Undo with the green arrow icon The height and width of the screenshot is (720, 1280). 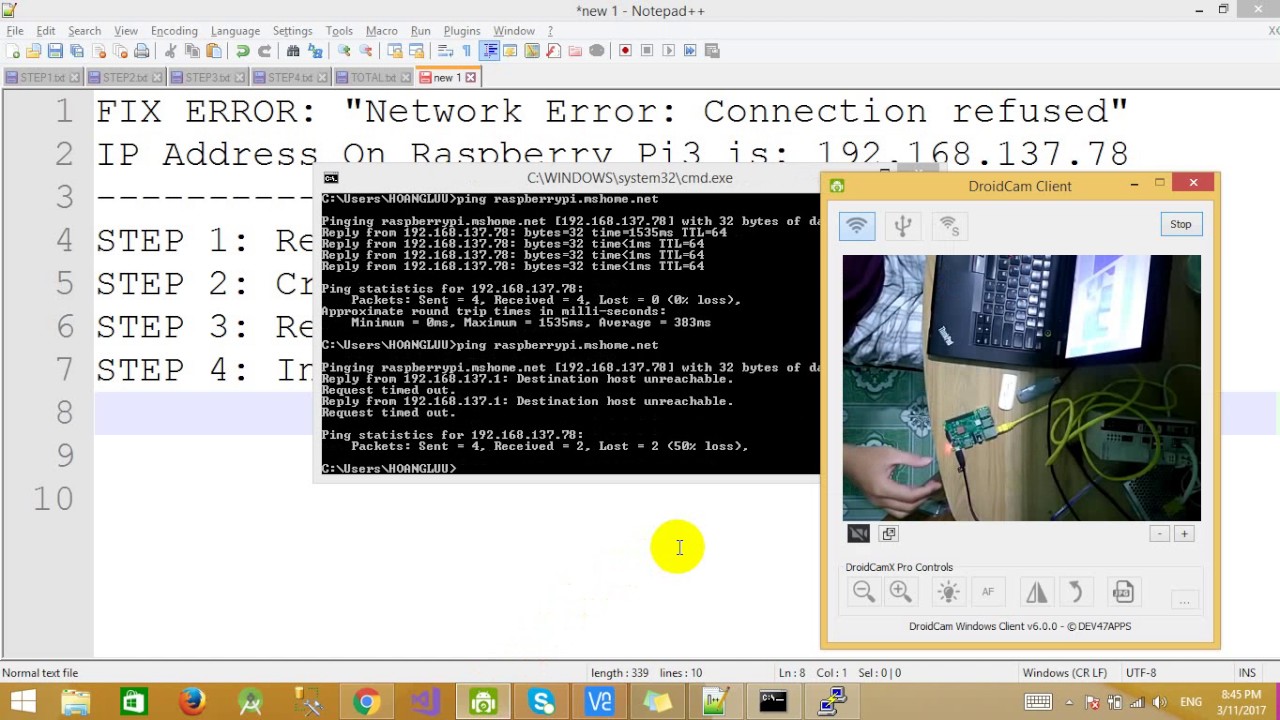(243, 50)
